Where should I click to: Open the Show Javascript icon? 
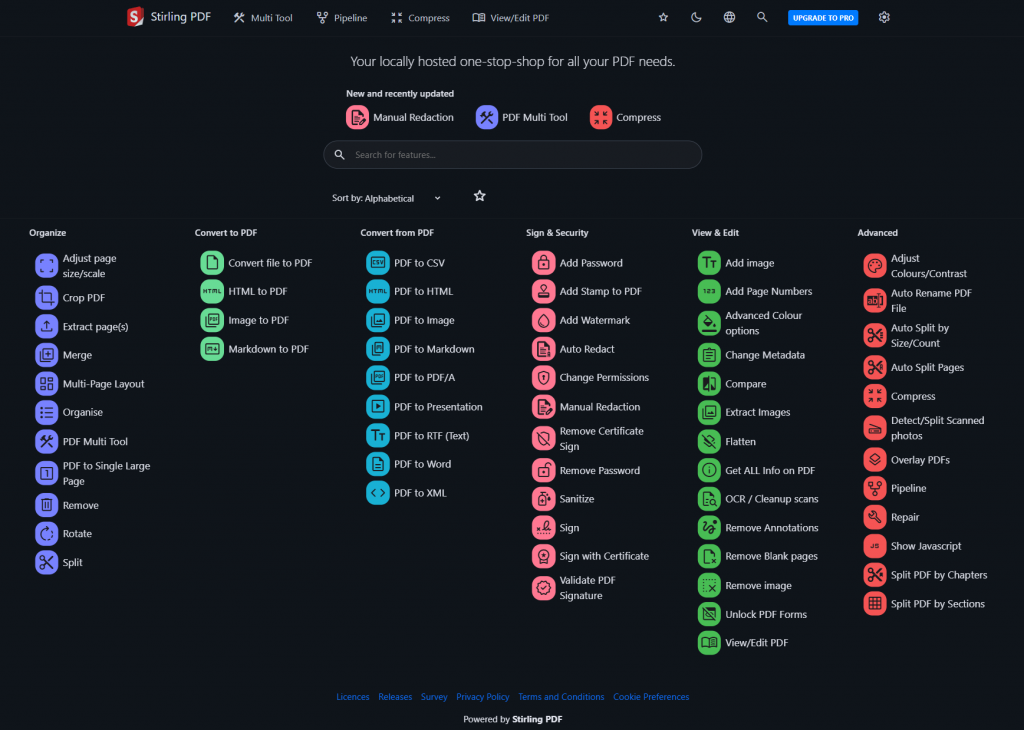pyautogui.click(x=874, y=546)
